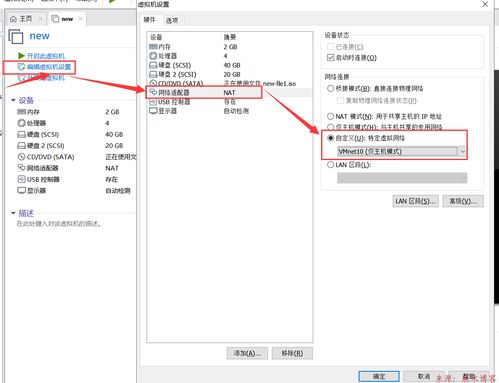Collapse the 设备 section in main window

(x=13, y=100)
